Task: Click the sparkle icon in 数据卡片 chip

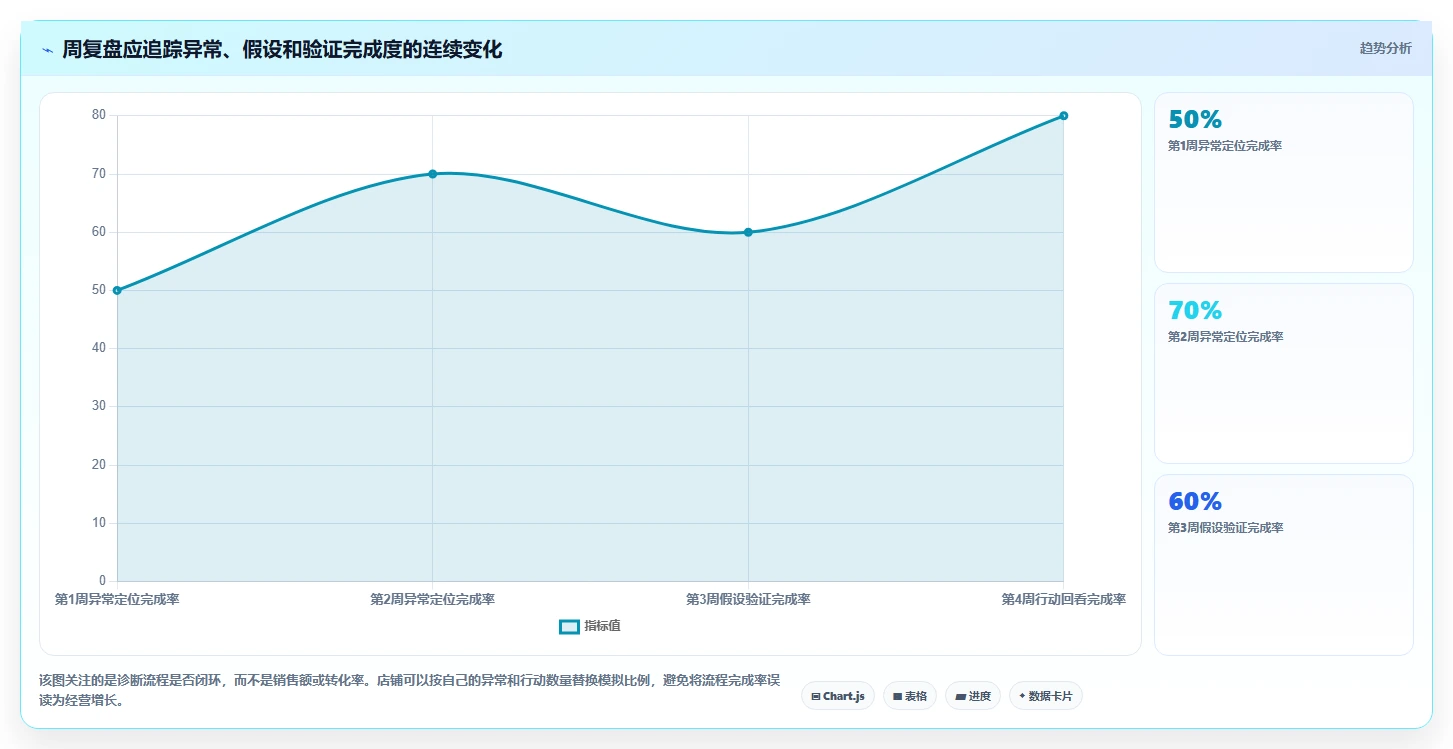Action: (x=1022, y=696)
